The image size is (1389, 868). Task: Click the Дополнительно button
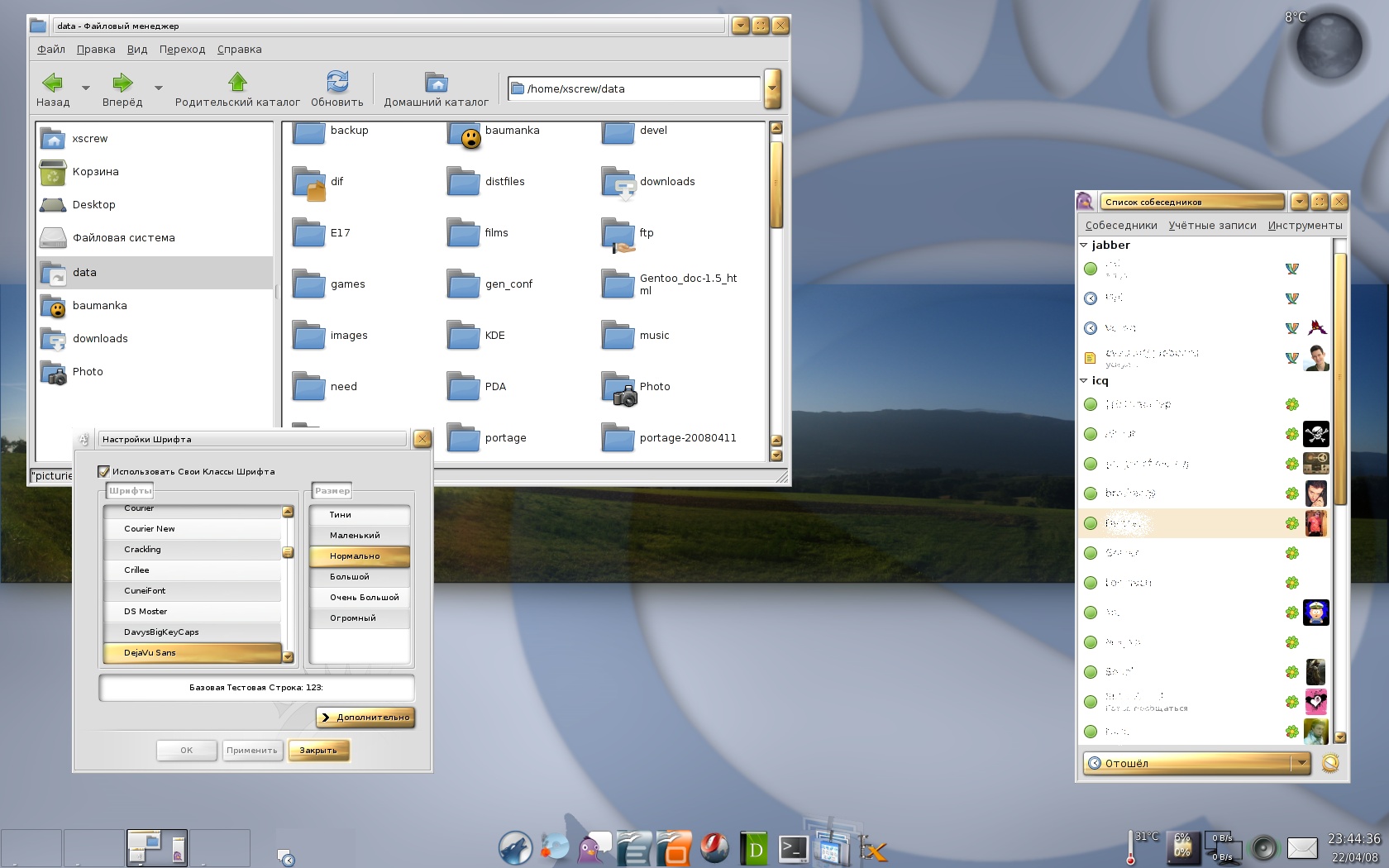coord(365,718)
